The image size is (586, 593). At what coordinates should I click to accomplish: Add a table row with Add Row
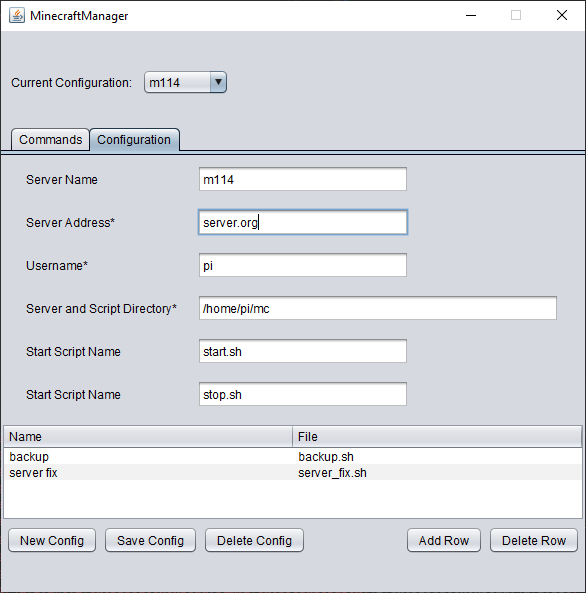[444, 540]
